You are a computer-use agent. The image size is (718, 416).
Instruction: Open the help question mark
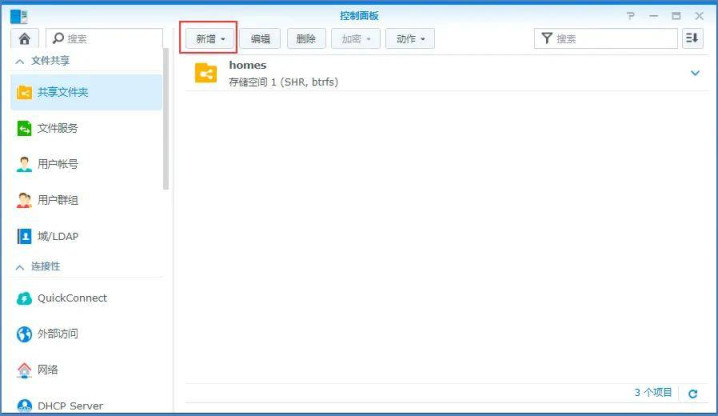631,16
